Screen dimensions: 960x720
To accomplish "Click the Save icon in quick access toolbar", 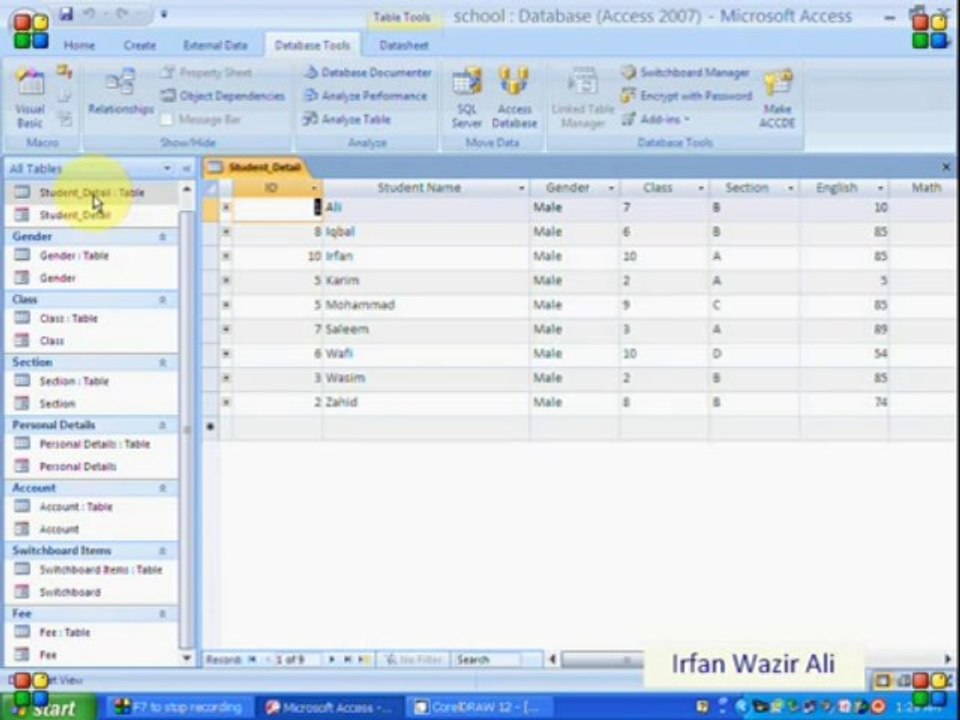I will [x=66, y=13].
